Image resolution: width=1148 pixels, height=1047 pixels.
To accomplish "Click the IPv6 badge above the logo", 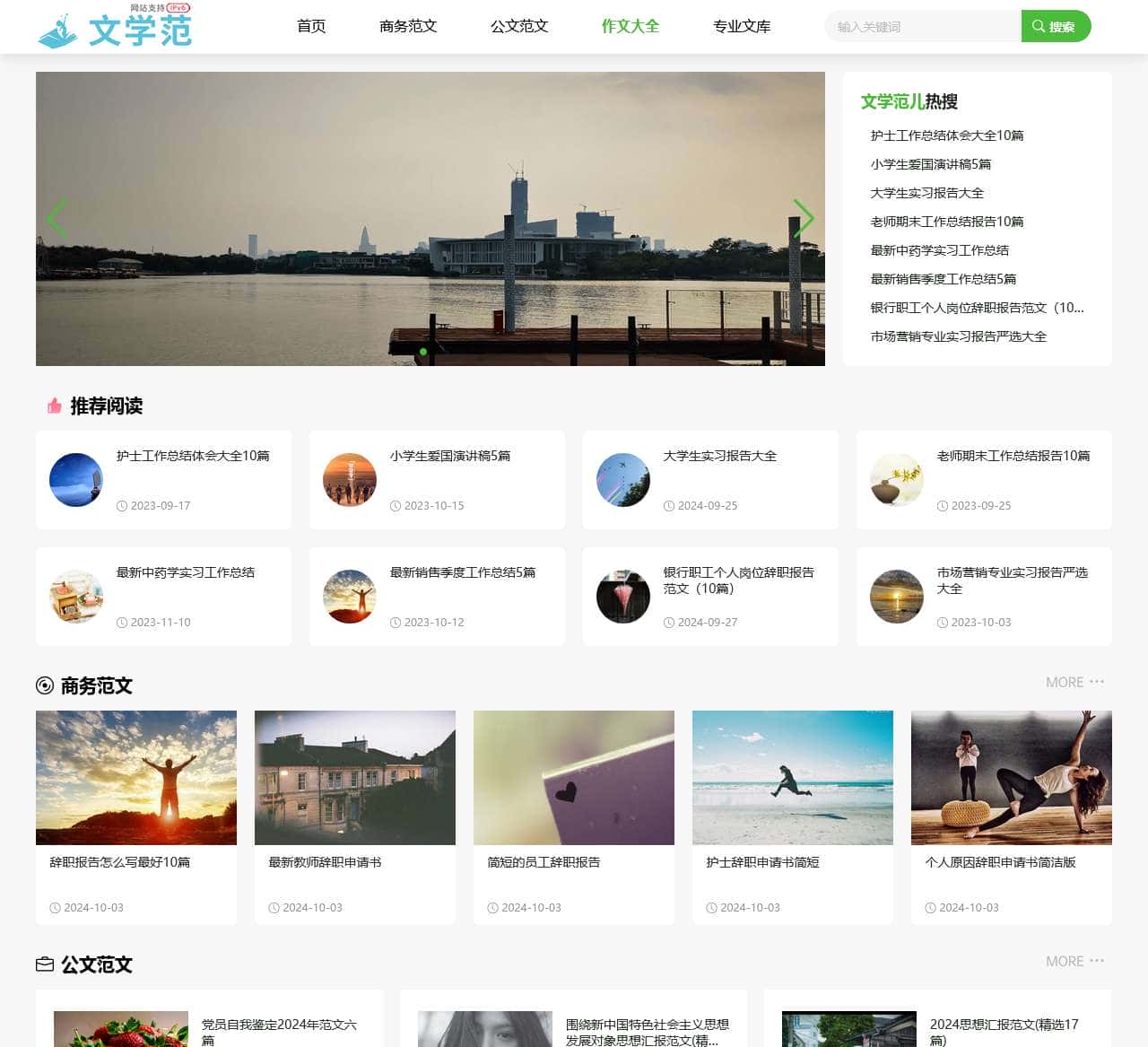I will coord(178,8).
